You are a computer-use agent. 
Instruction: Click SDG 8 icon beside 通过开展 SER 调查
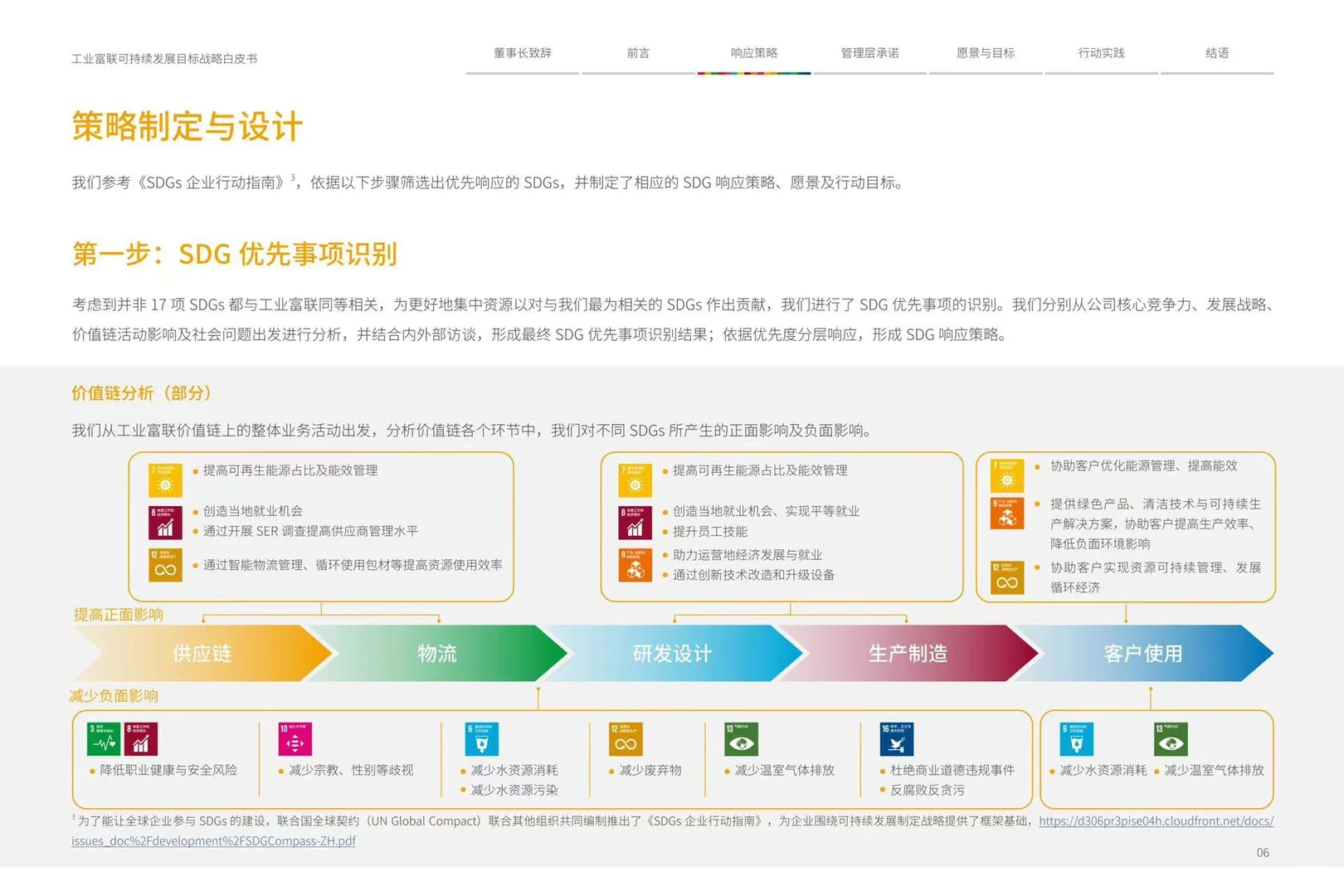point(165,523)
